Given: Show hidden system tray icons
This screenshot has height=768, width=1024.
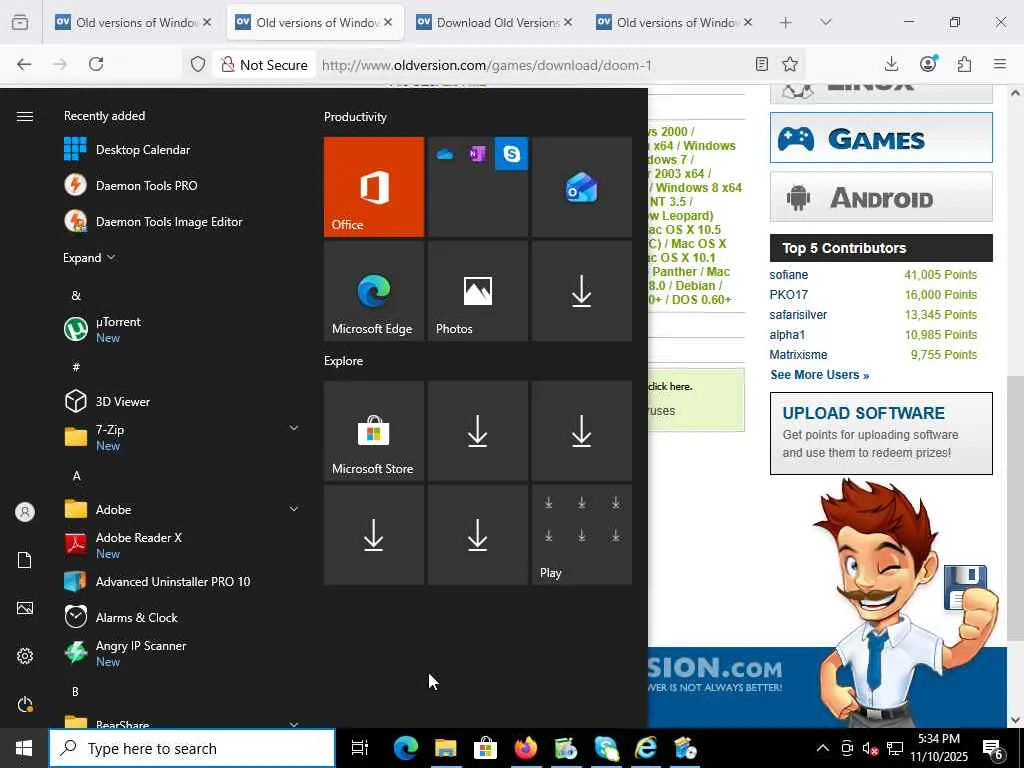Looking at the screenshot, I should (x=823, y=748).
